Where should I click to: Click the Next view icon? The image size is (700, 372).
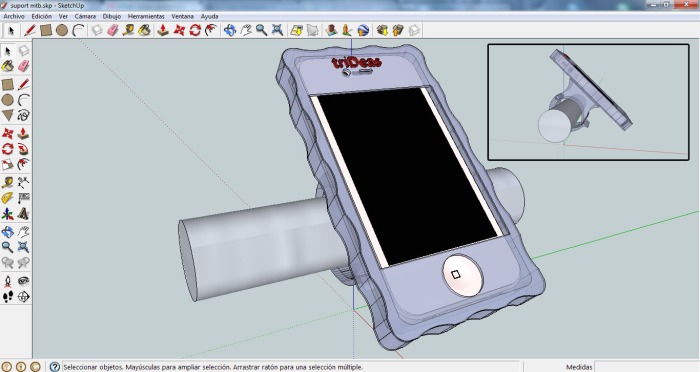coord(23,263)
